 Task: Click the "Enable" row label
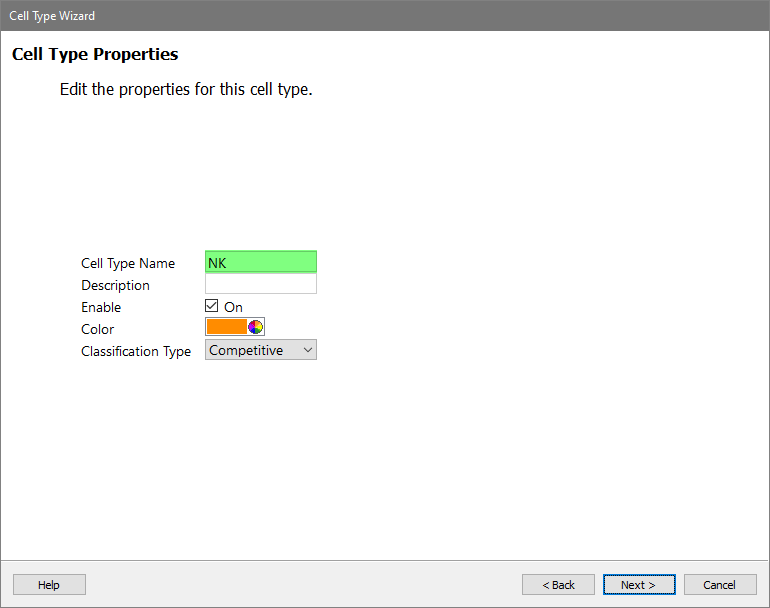coord(101,307)
